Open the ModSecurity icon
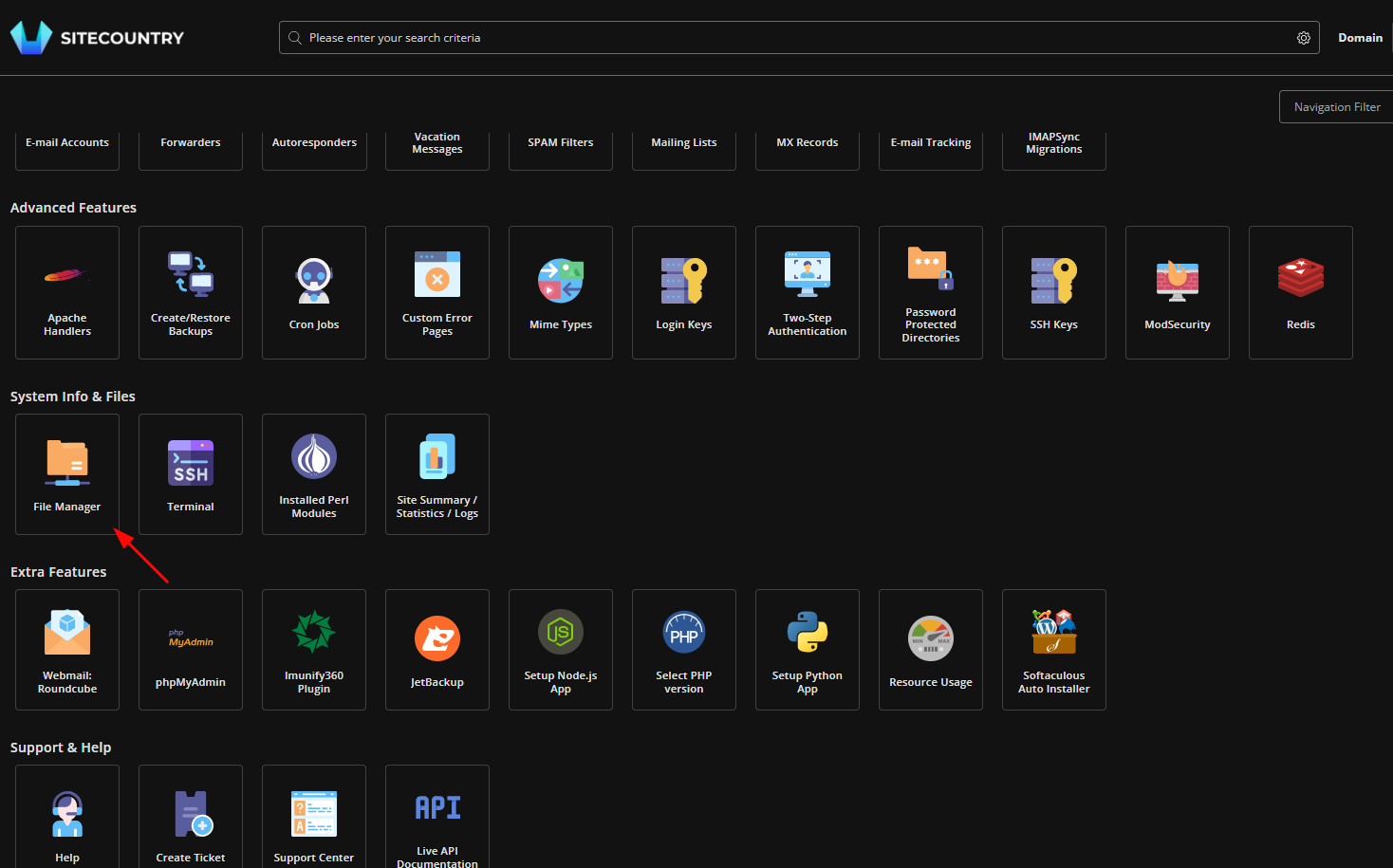Viewport: 1393px width, 868px height. click(x=1178, y=292)
